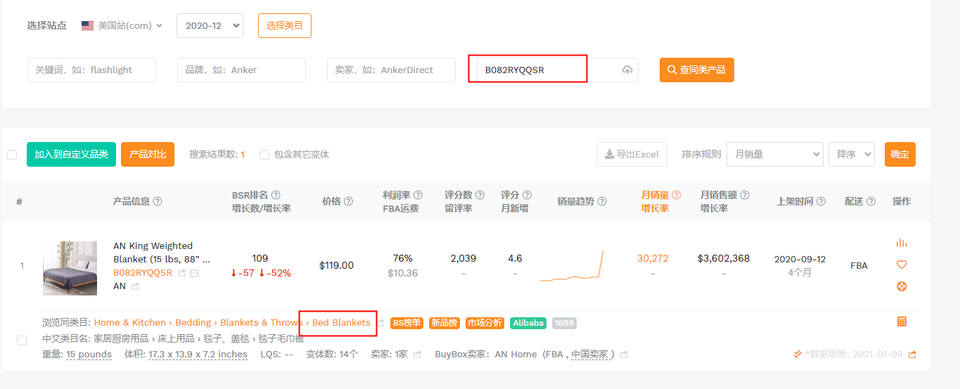Click help icon next to 上架时间 header

click(821, 202)
